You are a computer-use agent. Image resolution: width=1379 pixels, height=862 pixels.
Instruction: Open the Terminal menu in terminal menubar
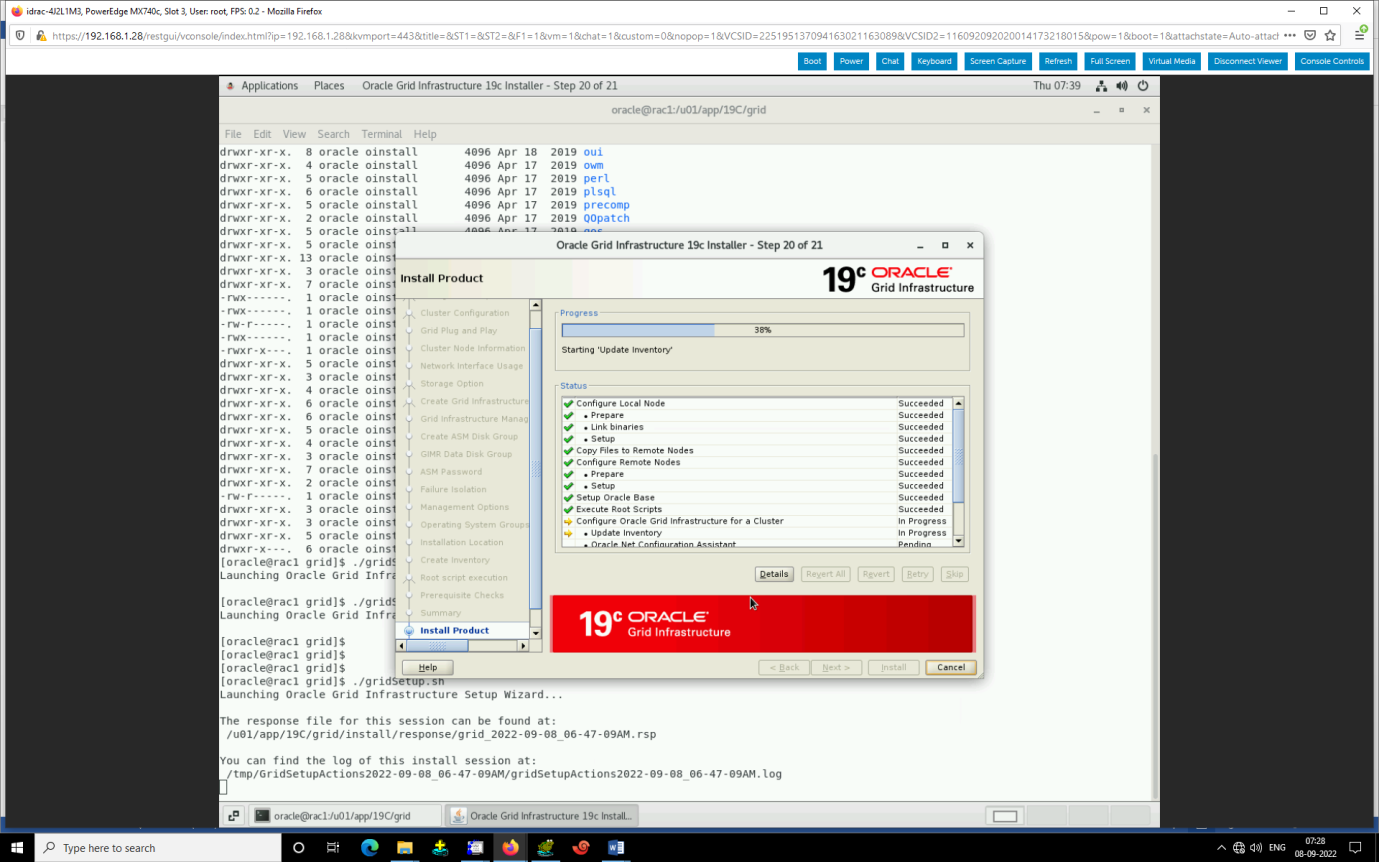(x=382, y=134)
